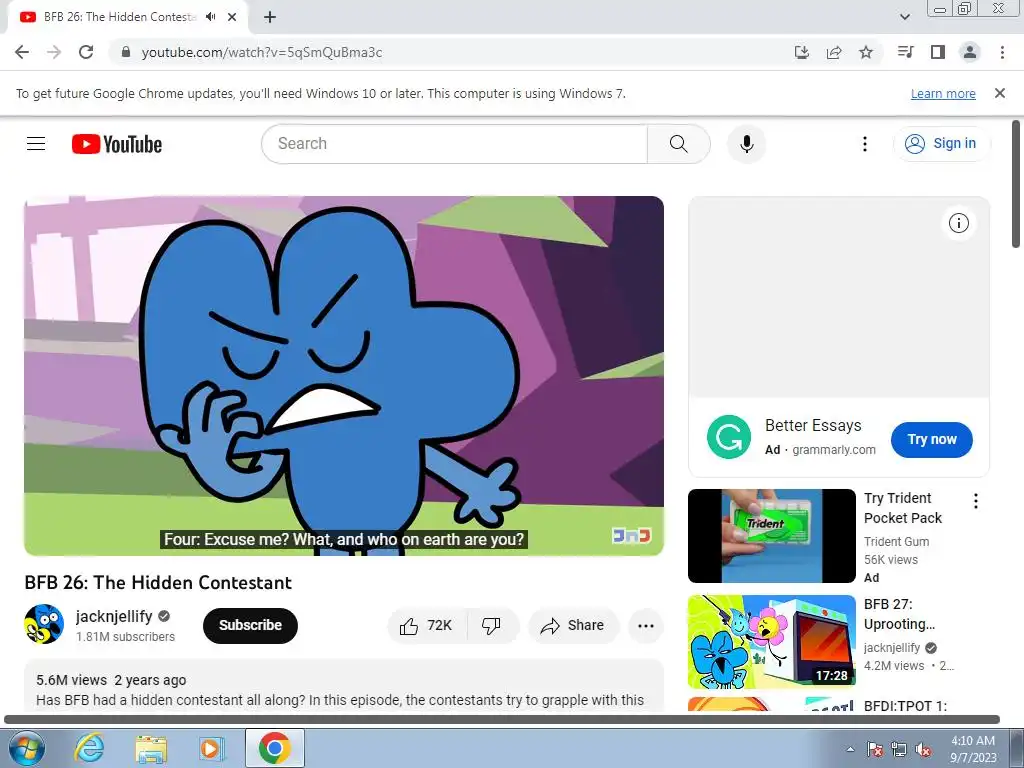Image resolution: width=1024 pixels, height=768 pixels.
Task: Mute the tab via speaker icon
Action: [x=210, y=17]
